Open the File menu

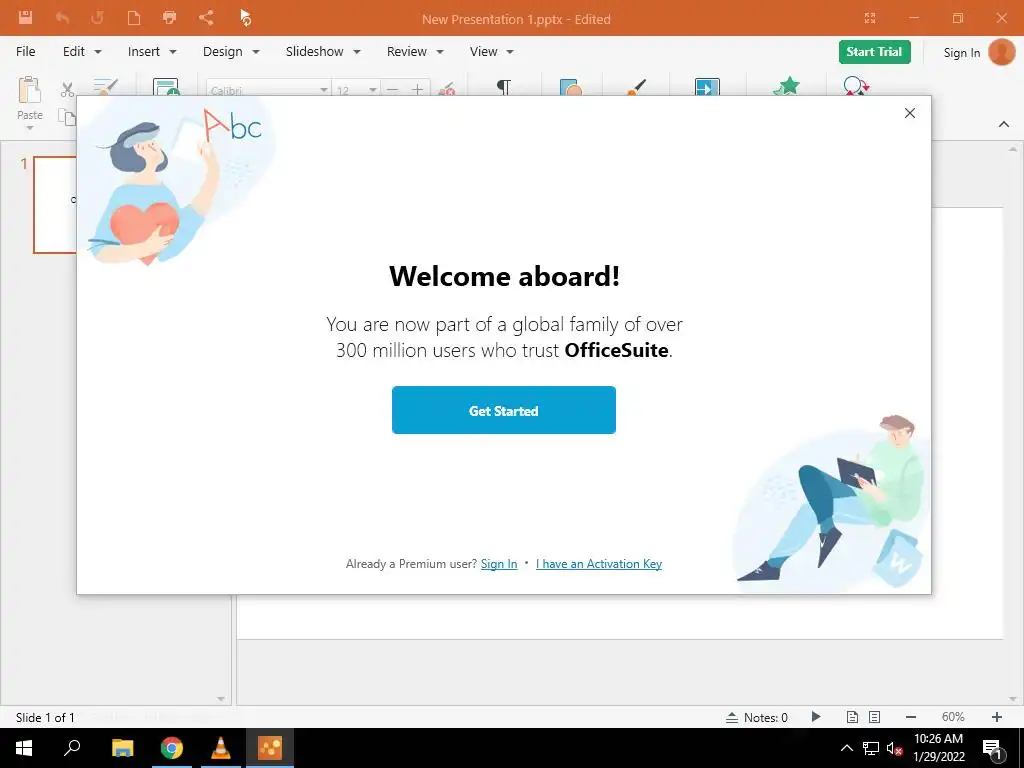click(x=25, y=52)
